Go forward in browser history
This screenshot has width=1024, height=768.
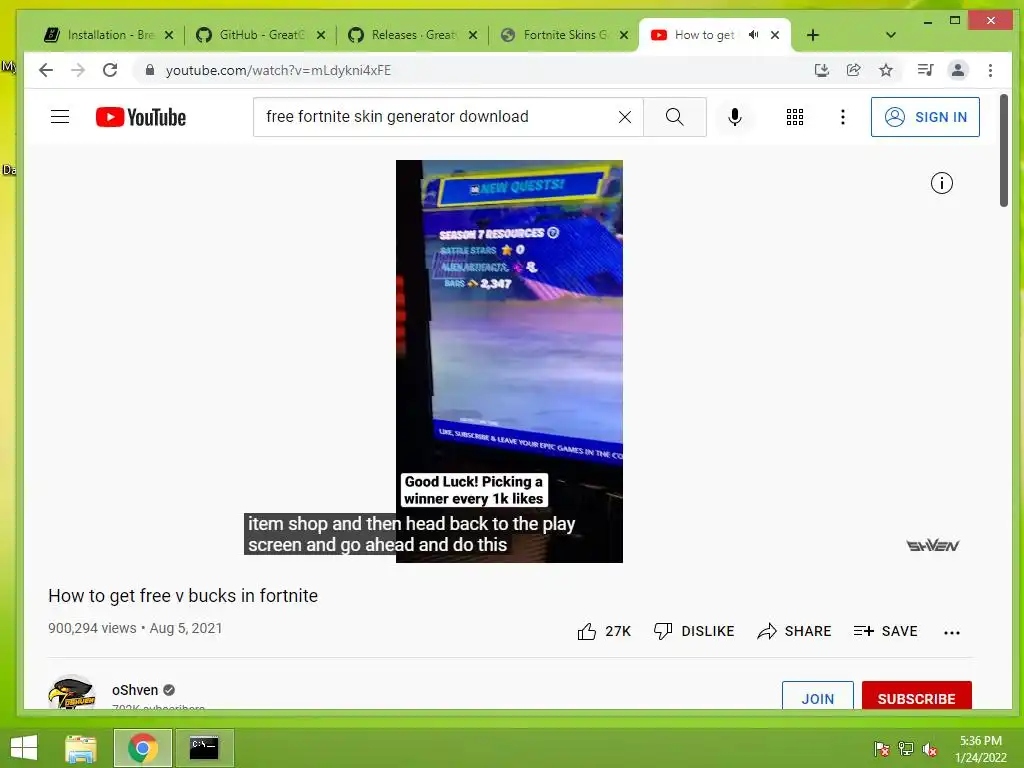click(x=78, y=70)
